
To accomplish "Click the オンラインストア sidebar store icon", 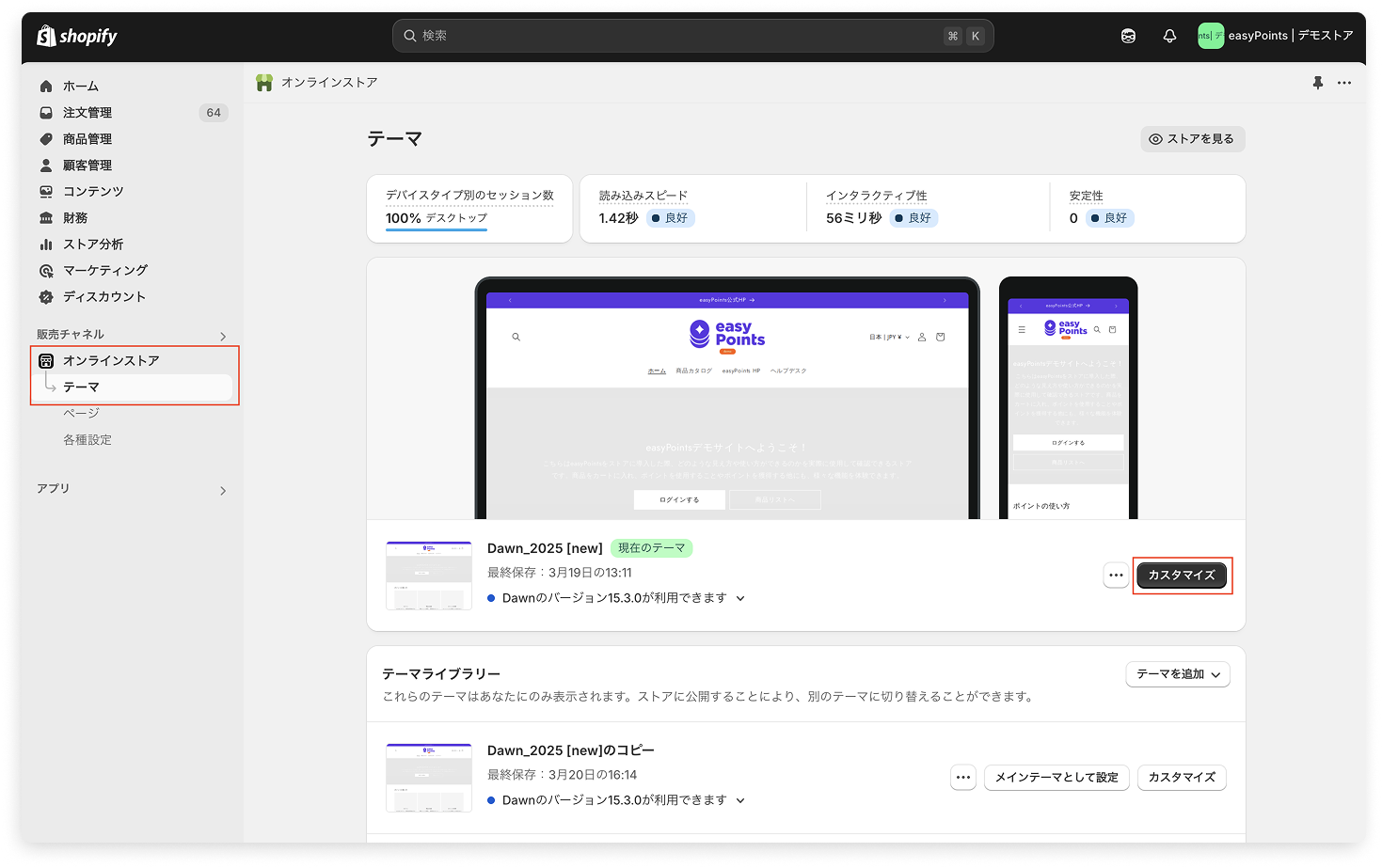I will point(46,361).
